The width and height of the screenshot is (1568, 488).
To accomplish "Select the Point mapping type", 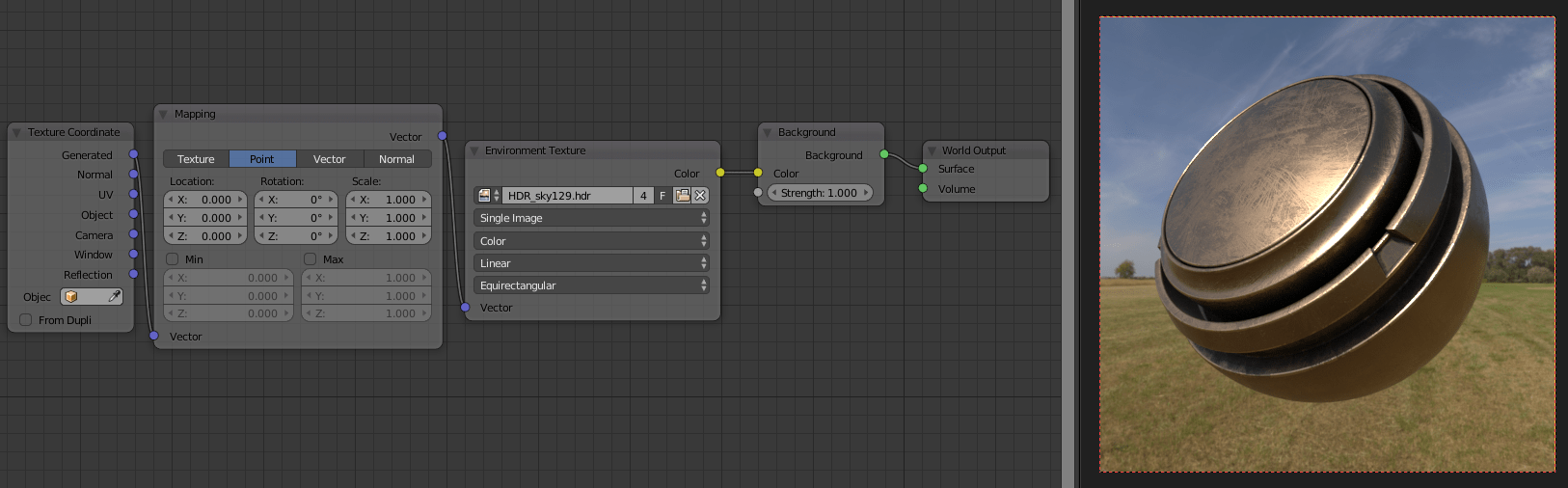I will (262, 159).
